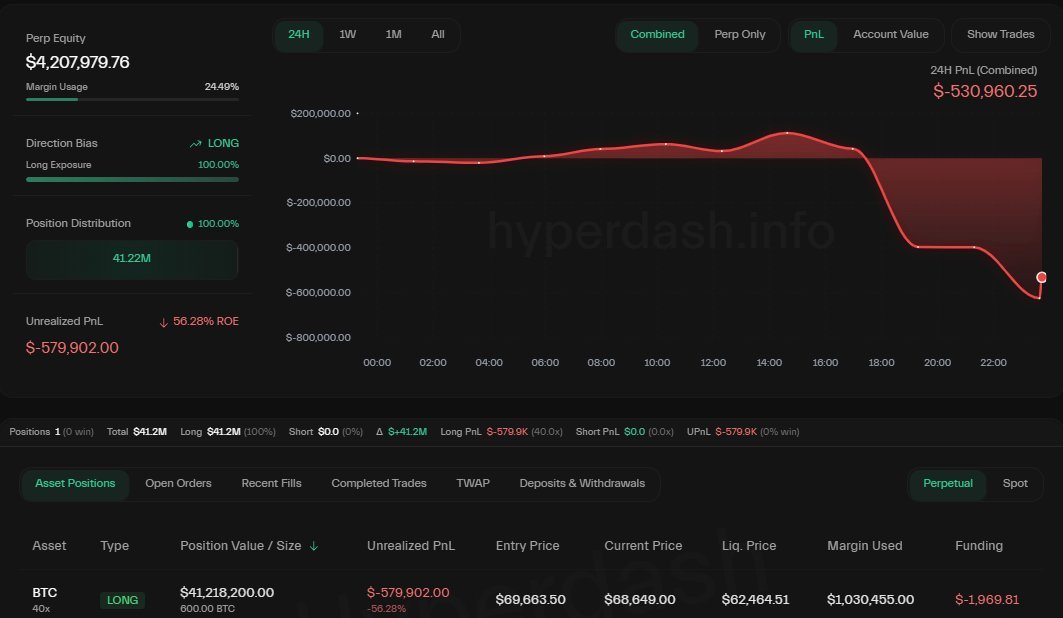Select the Combined view toggle
This screenshot has width=1063, height=618.
coord(657,34)
